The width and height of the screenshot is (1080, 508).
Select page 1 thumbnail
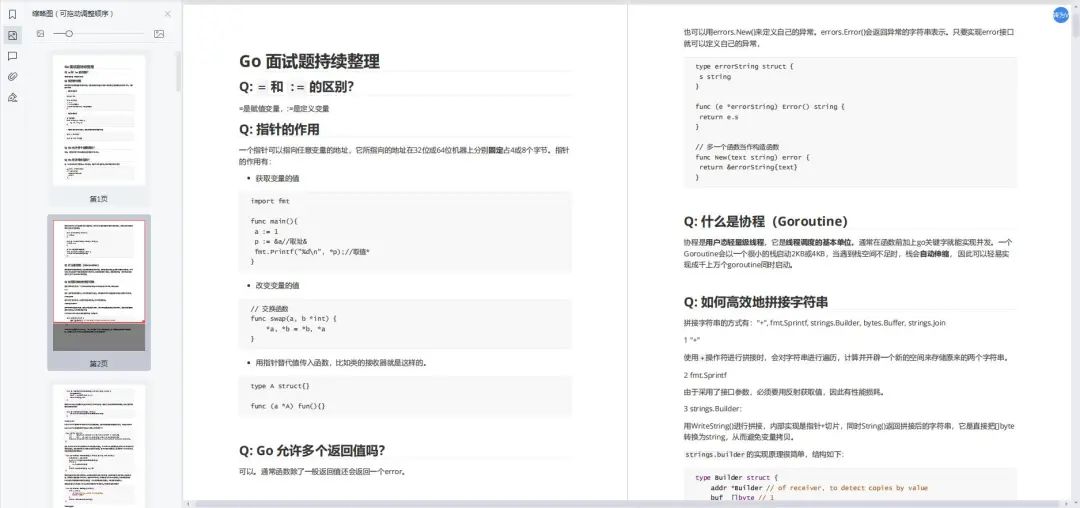99,120
